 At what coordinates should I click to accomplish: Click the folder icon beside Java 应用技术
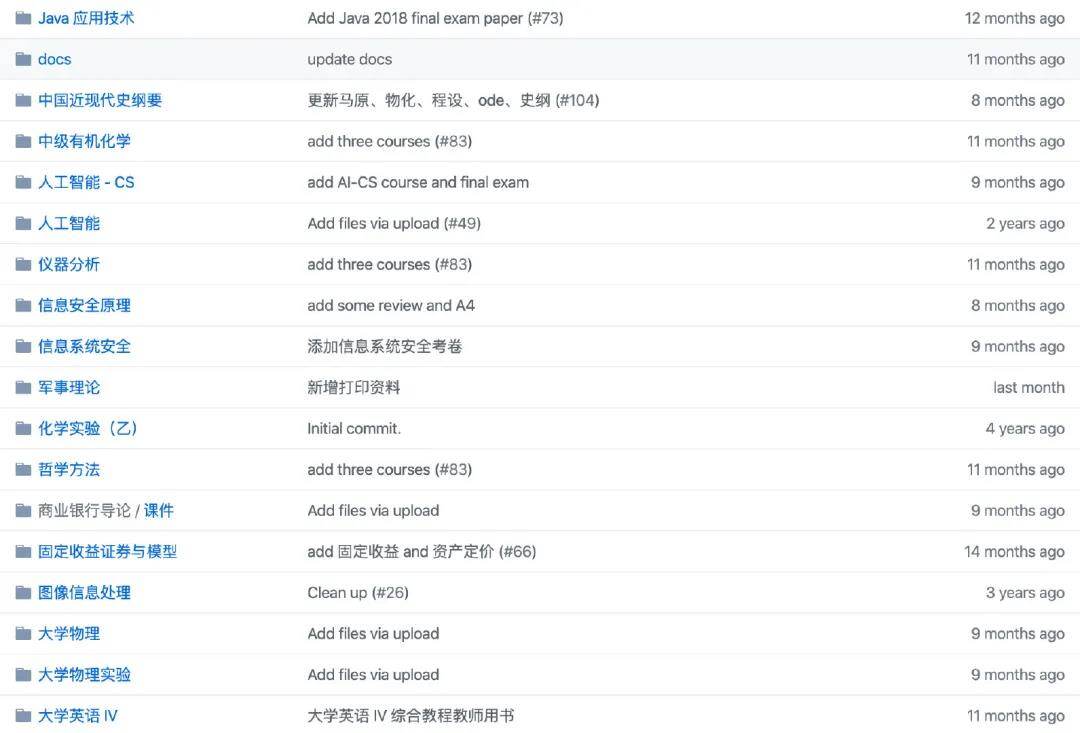coord(23,18)
